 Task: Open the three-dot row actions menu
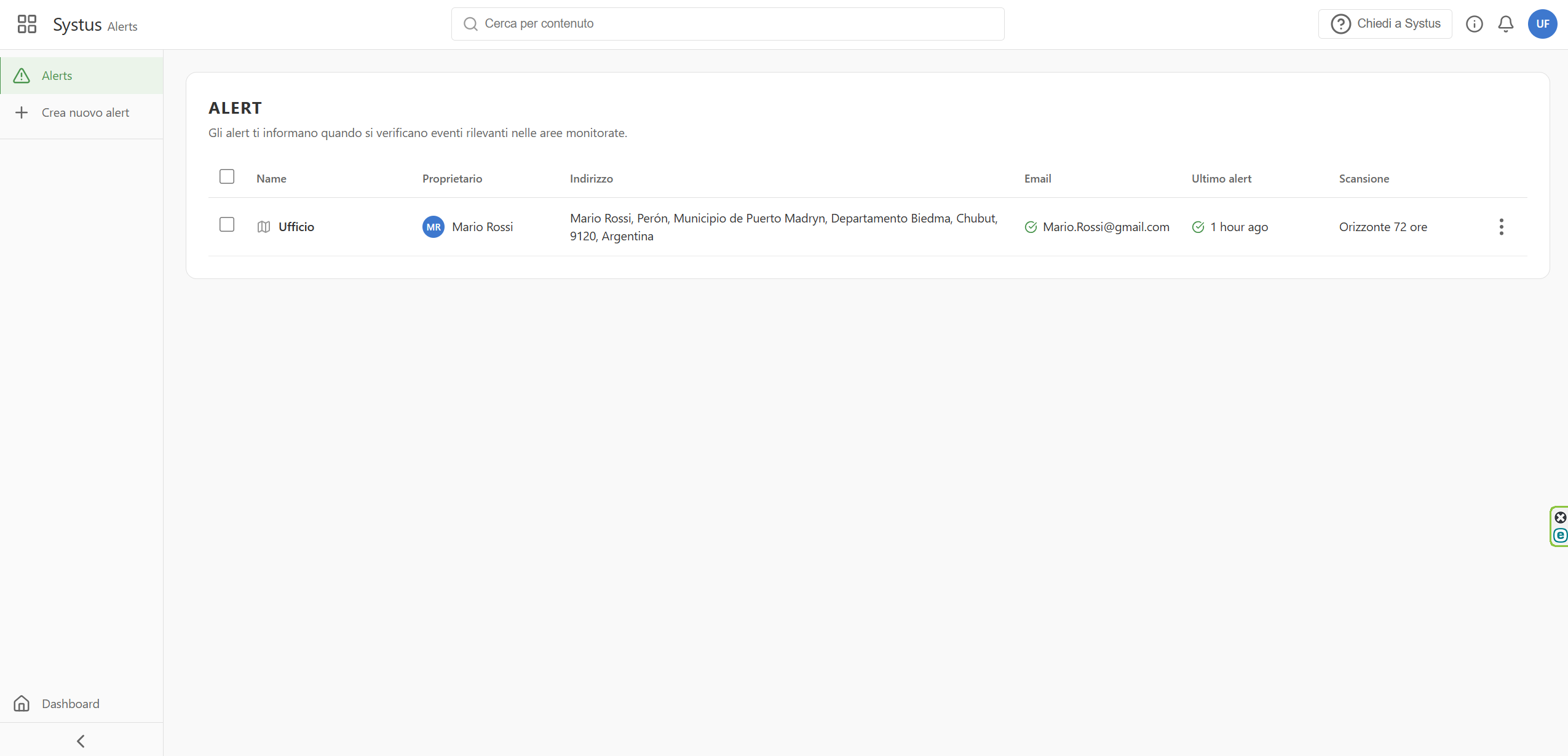click(x=1501, y=227)
